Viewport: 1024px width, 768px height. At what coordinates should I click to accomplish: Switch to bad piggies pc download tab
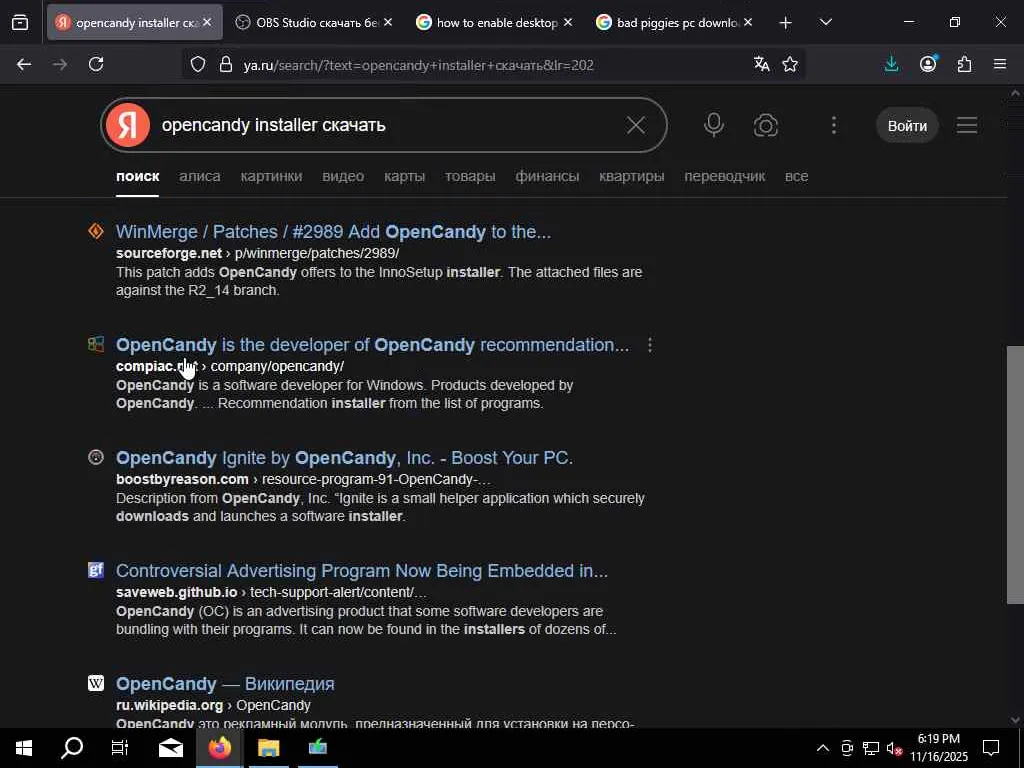[x=675, y=22]
